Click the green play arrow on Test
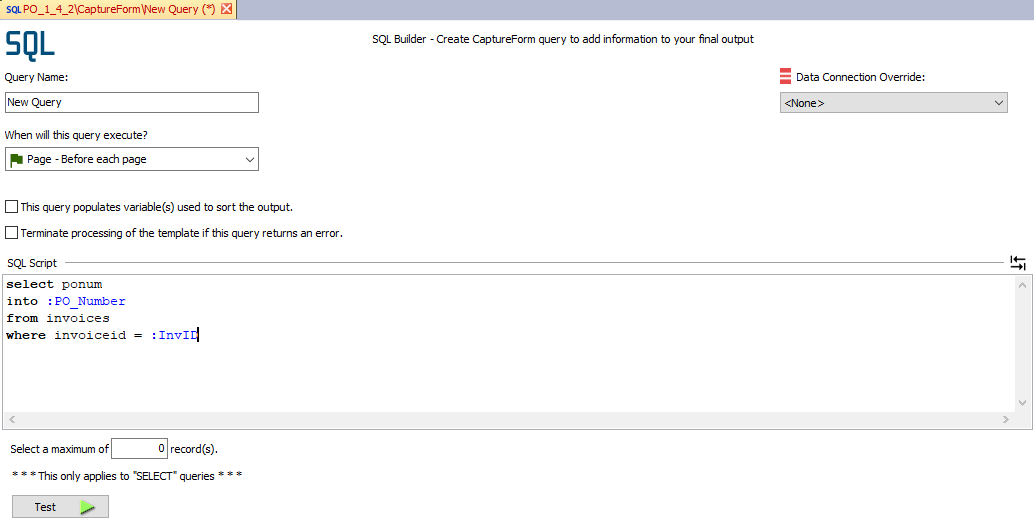Image resolution: width=1034 pixels, height=521 pixels. click(x=88, y=507)
